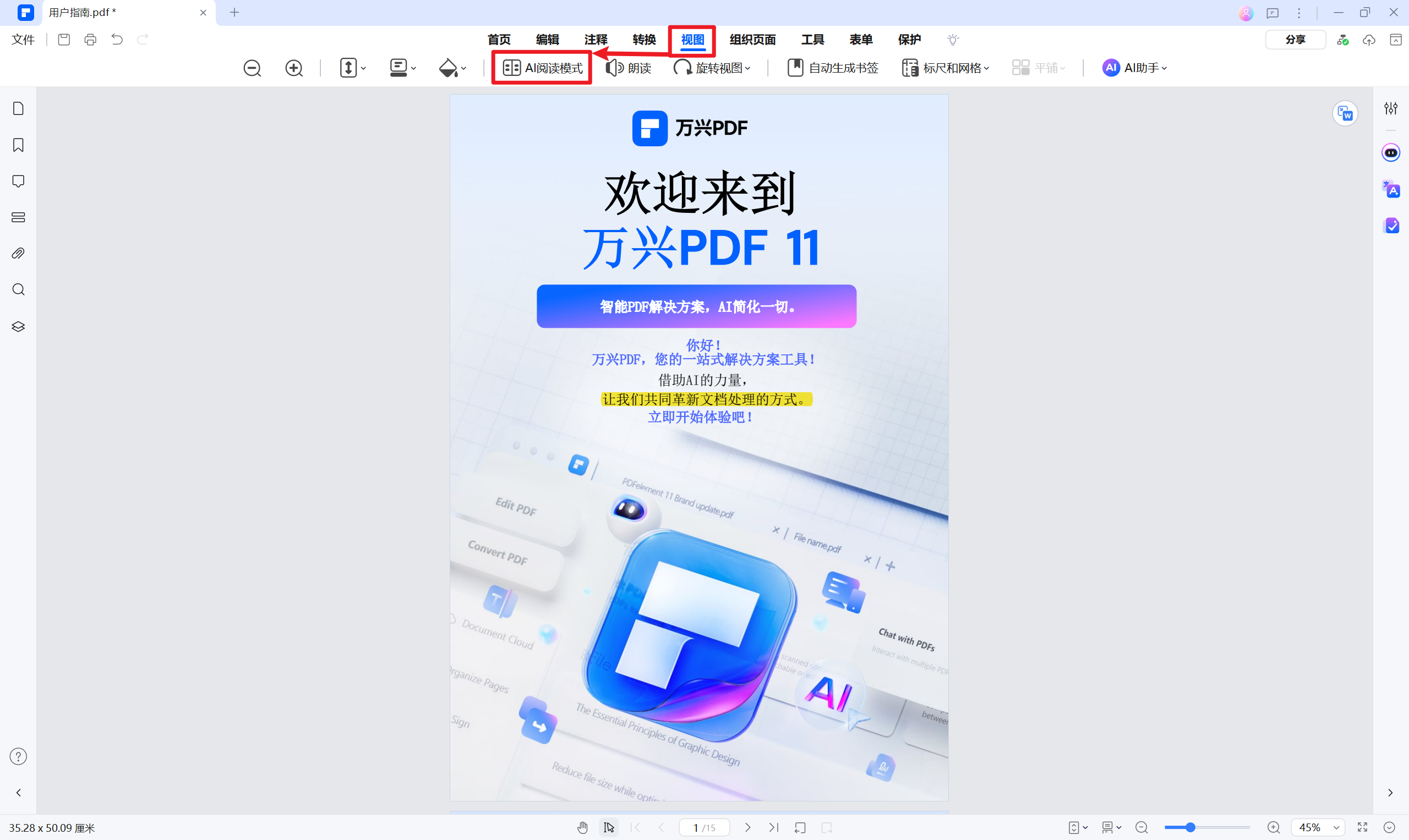The height and width of the screenshot is (840, 1409).
Task: Toggle 朗读 read aloud
Action: click(629, 68)
